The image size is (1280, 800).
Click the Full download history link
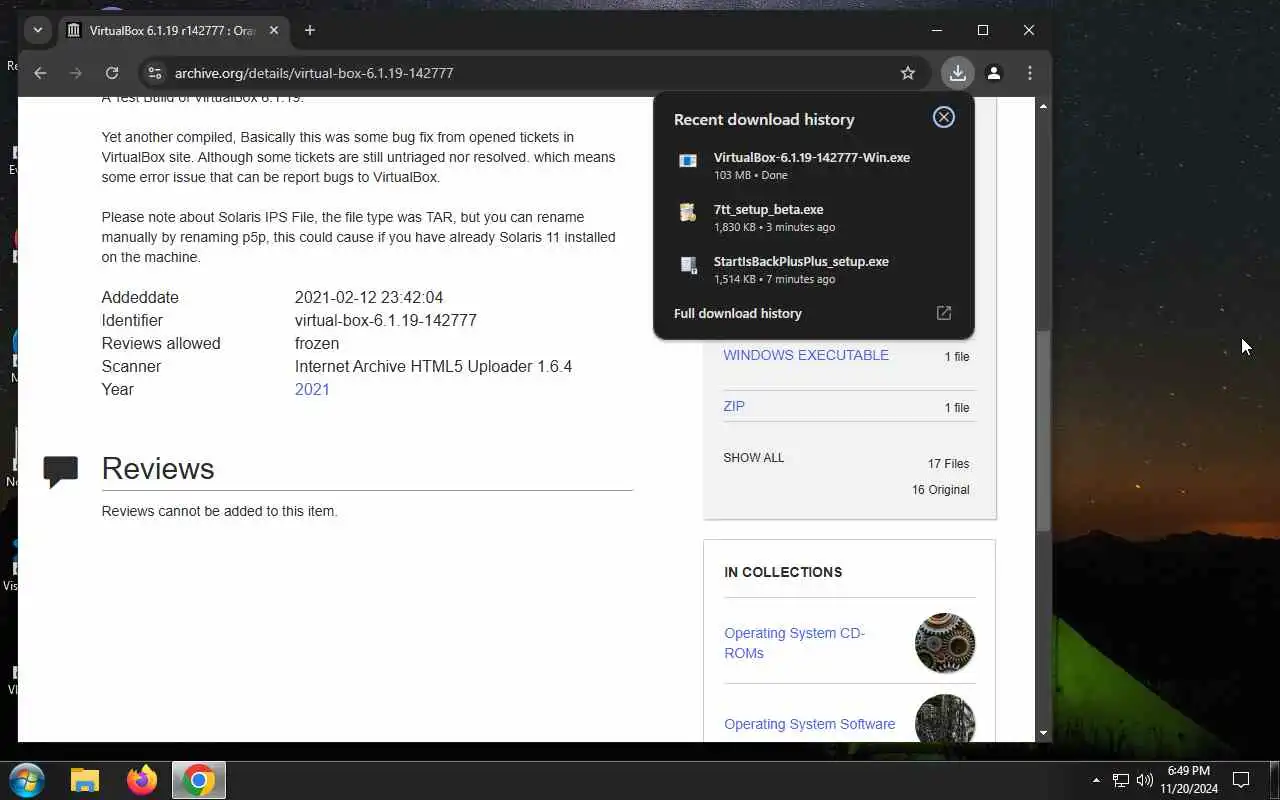tap(738, 313)
